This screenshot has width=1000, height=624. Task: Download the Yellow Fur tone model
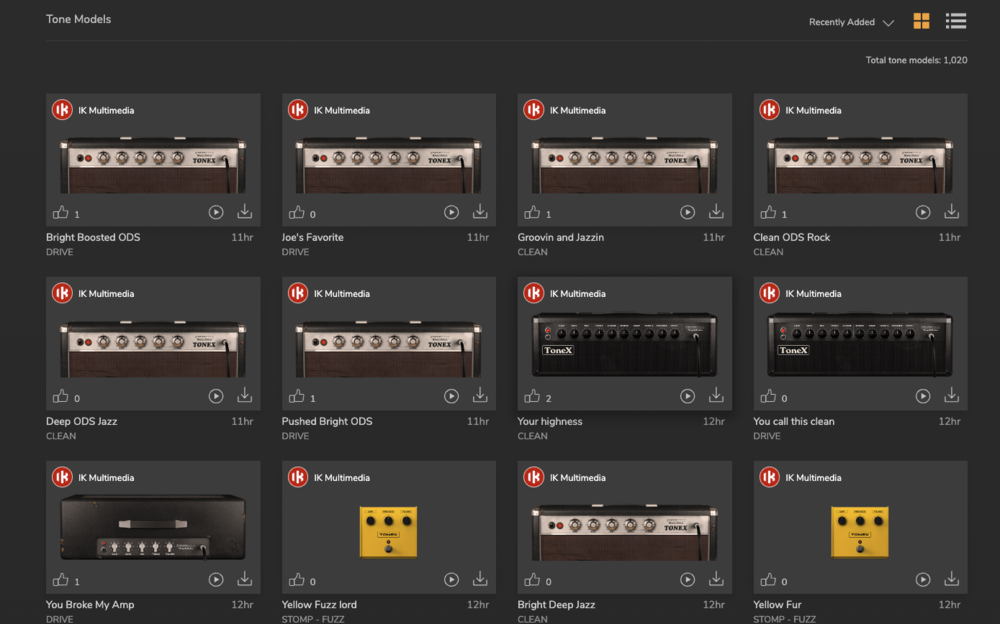(x=951, y=579)
